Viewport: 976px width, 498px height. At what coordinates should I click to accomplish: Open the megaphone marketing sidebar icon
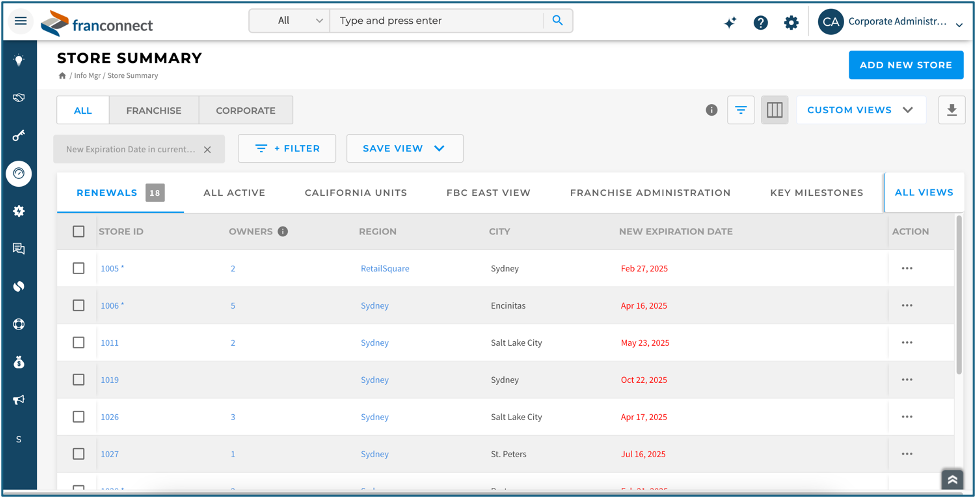tap(19, 400)
